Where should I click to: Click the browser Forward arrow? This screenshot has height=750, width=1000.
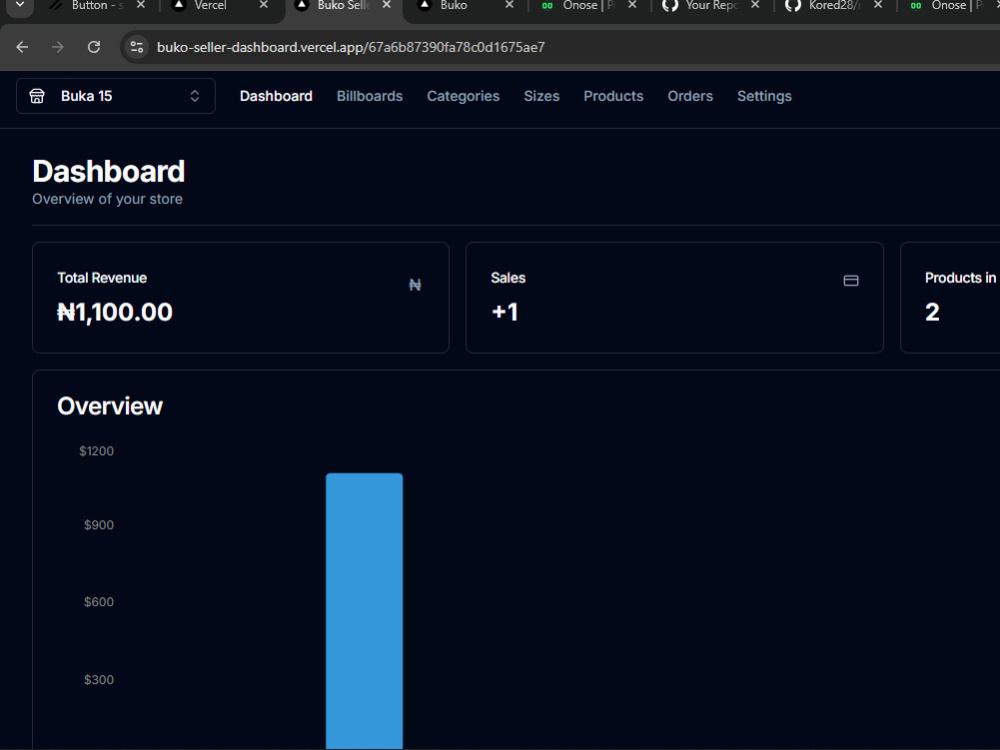pyautogui.click(x=58, y=47)
